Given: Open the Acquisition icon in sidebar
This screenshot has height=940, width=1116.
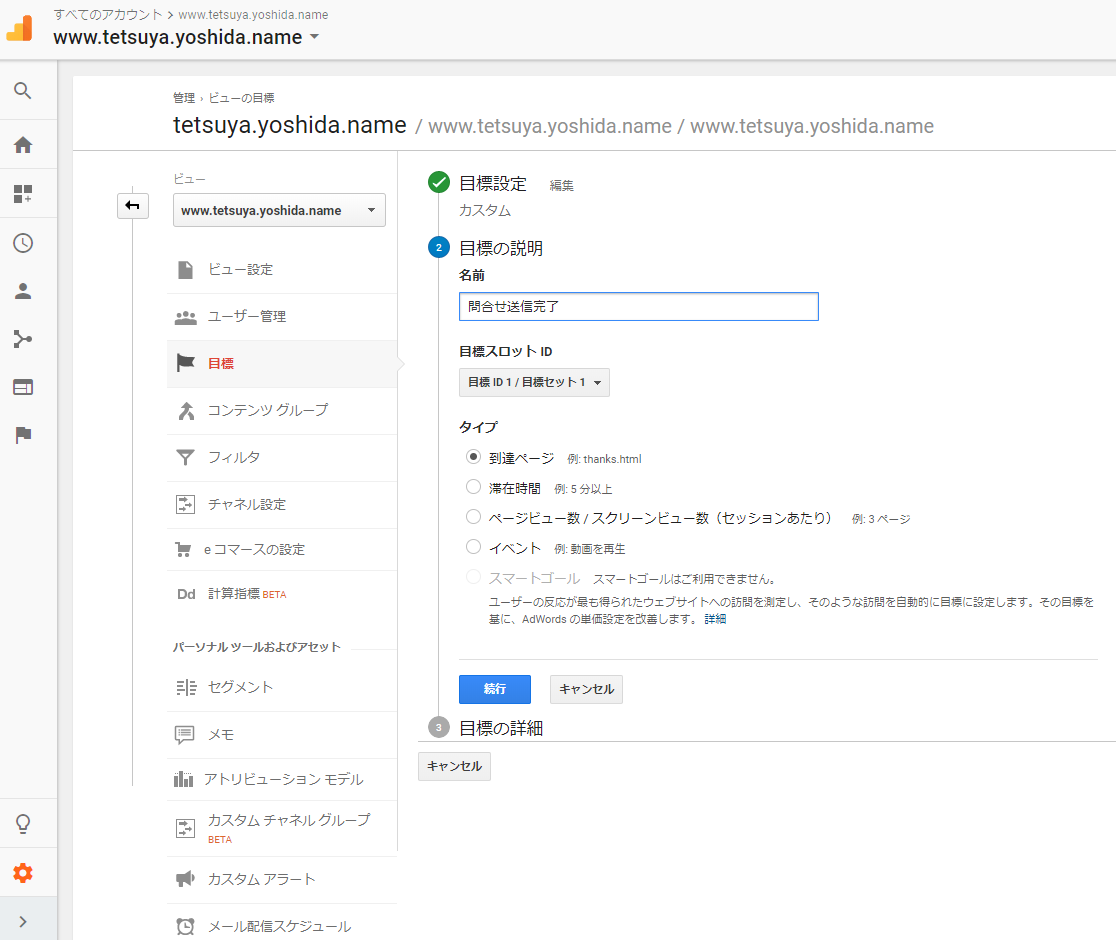Looking at the screenshot, I should click(x=22, y=339).
